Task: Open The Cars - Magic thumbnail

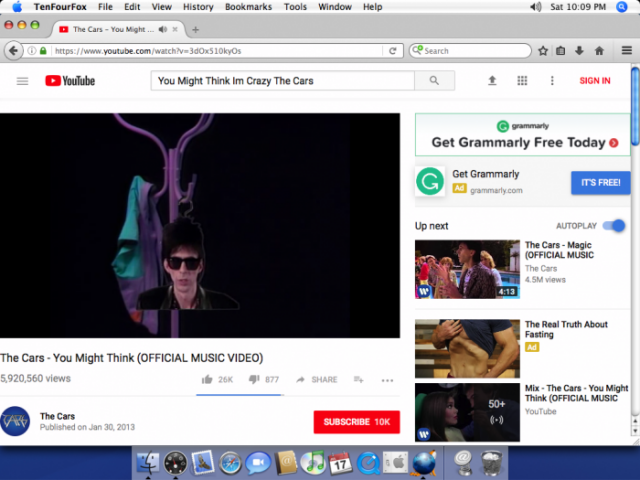Action: (x=467, y=269)
